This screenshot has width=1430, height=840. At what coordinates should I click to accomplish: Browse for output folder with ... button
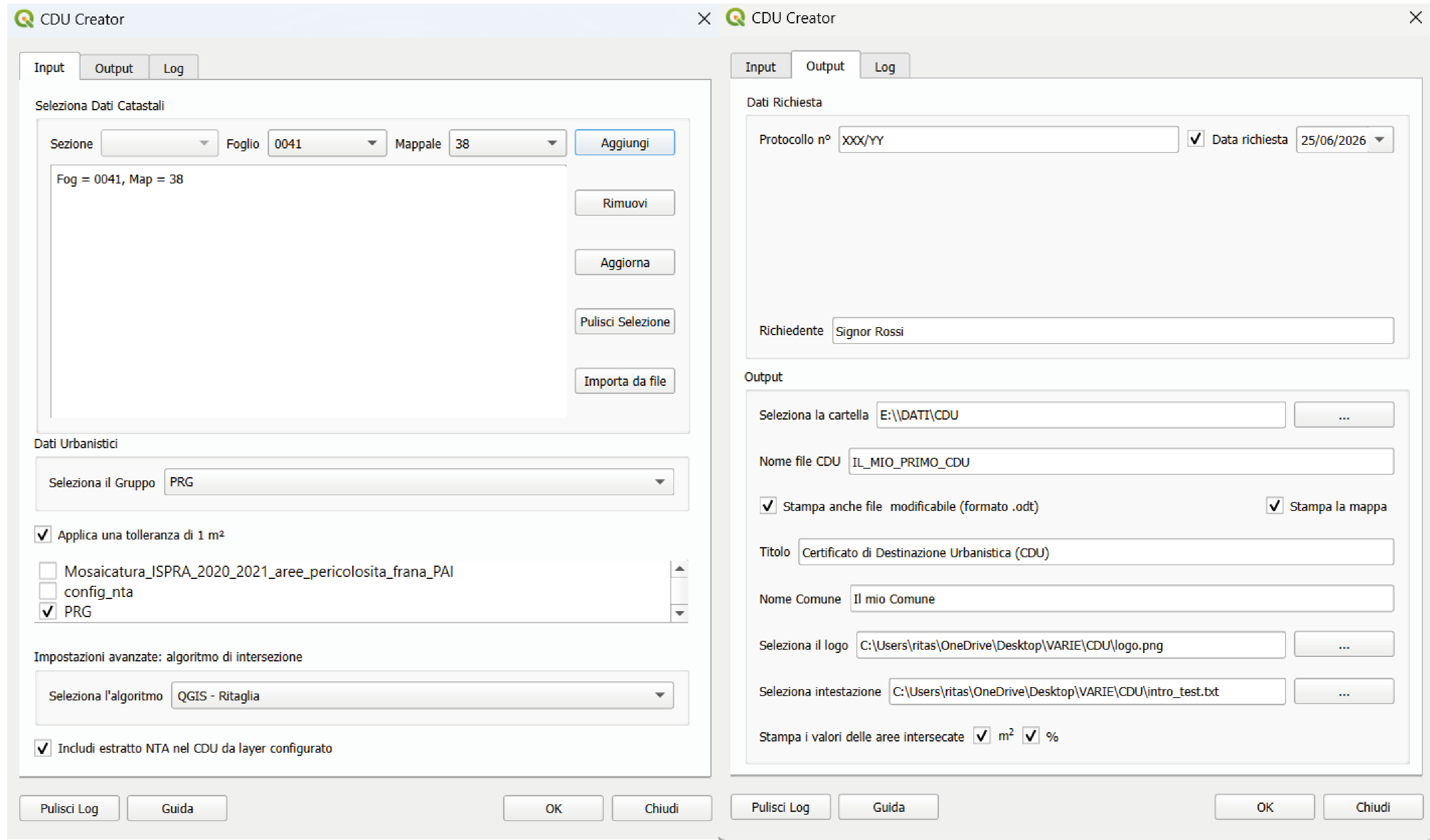point(1344,415)
